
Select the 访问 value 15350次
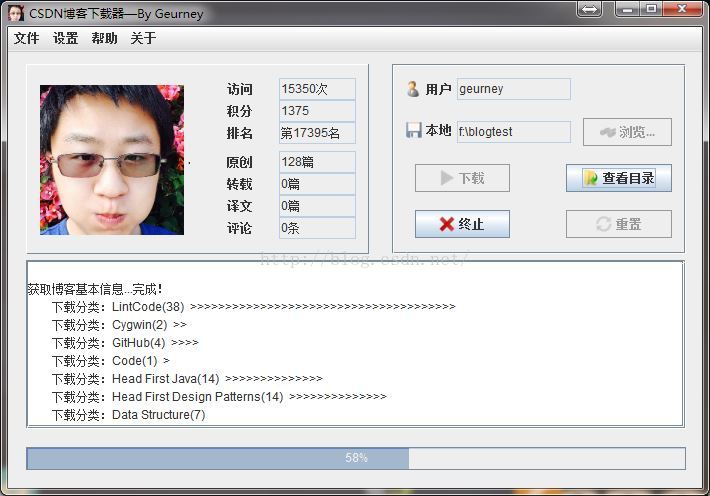pos(317,89)
